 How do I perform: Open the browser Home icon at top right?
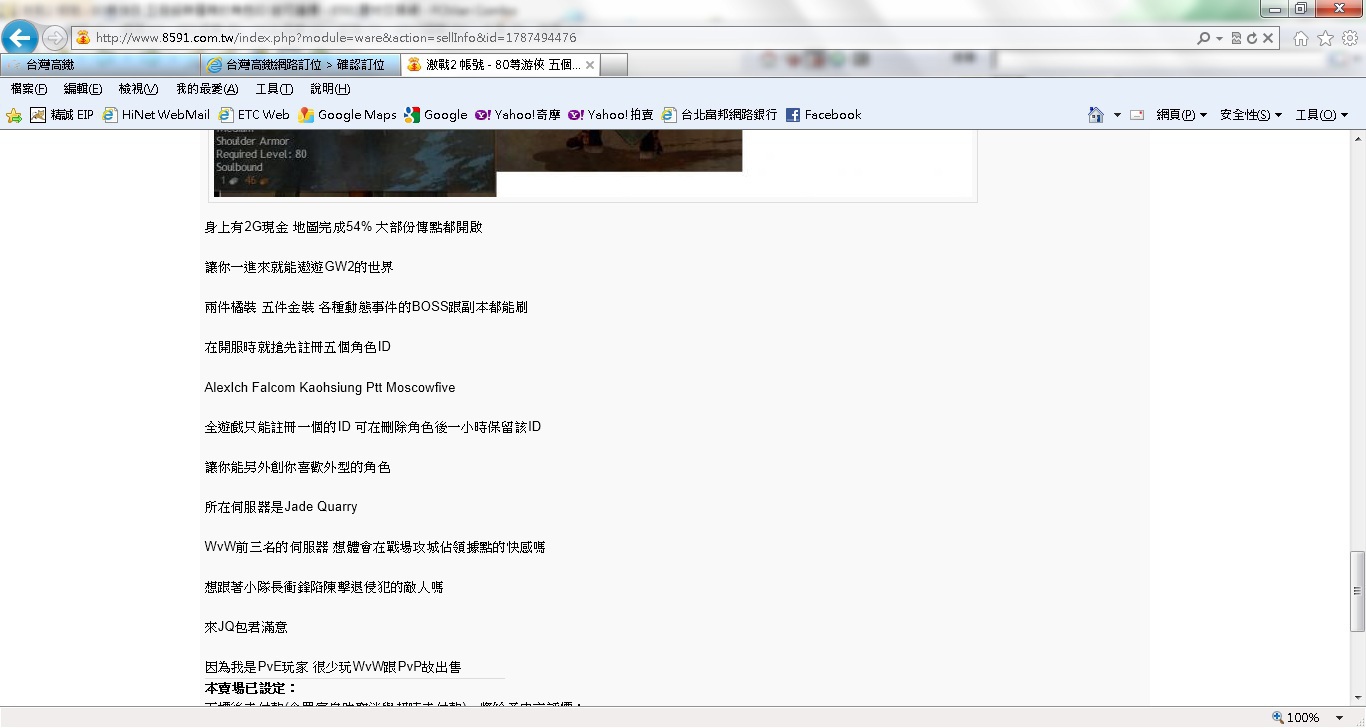(1301, 38)
